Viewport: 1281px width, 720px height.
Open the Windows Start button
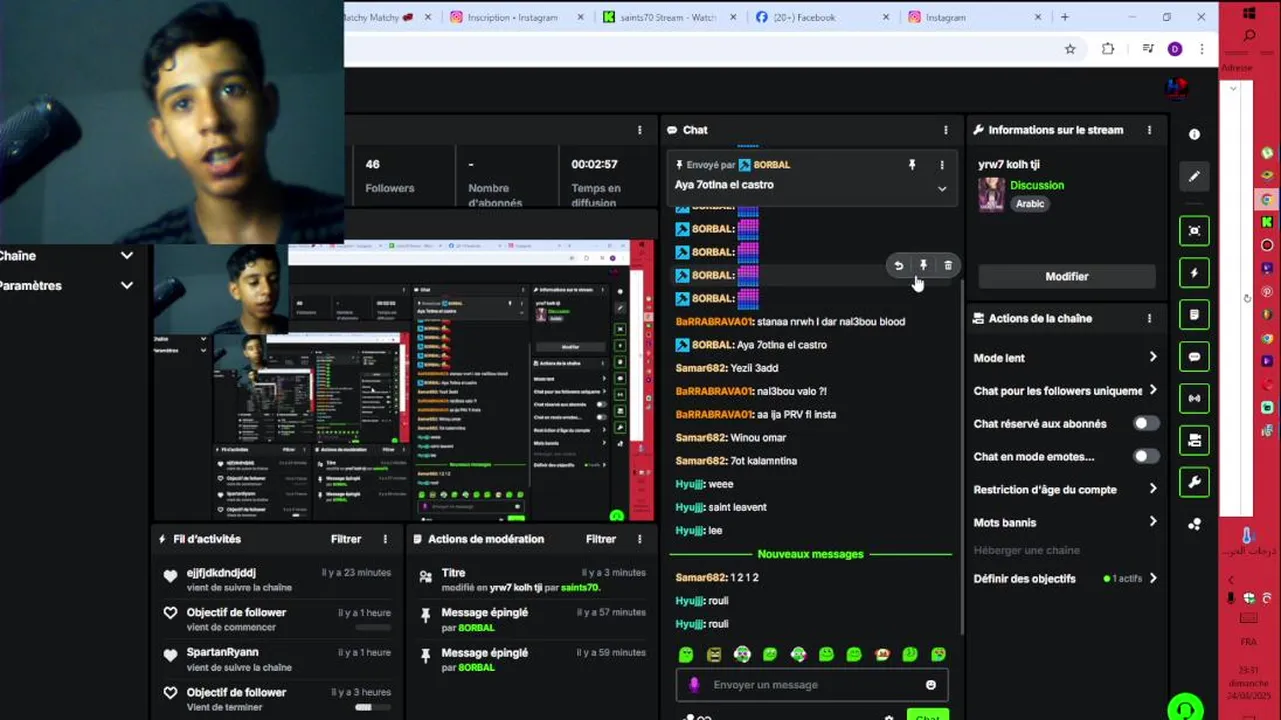[1249, 13]
